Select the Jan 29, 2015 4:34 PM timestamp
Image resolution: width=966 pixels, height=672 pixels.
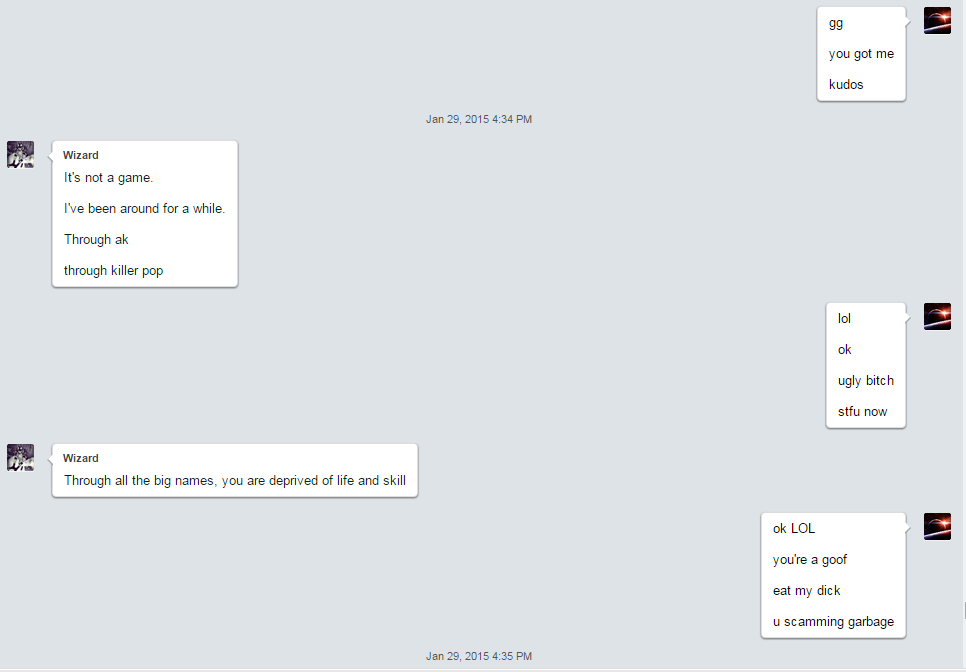pos(479,119)
